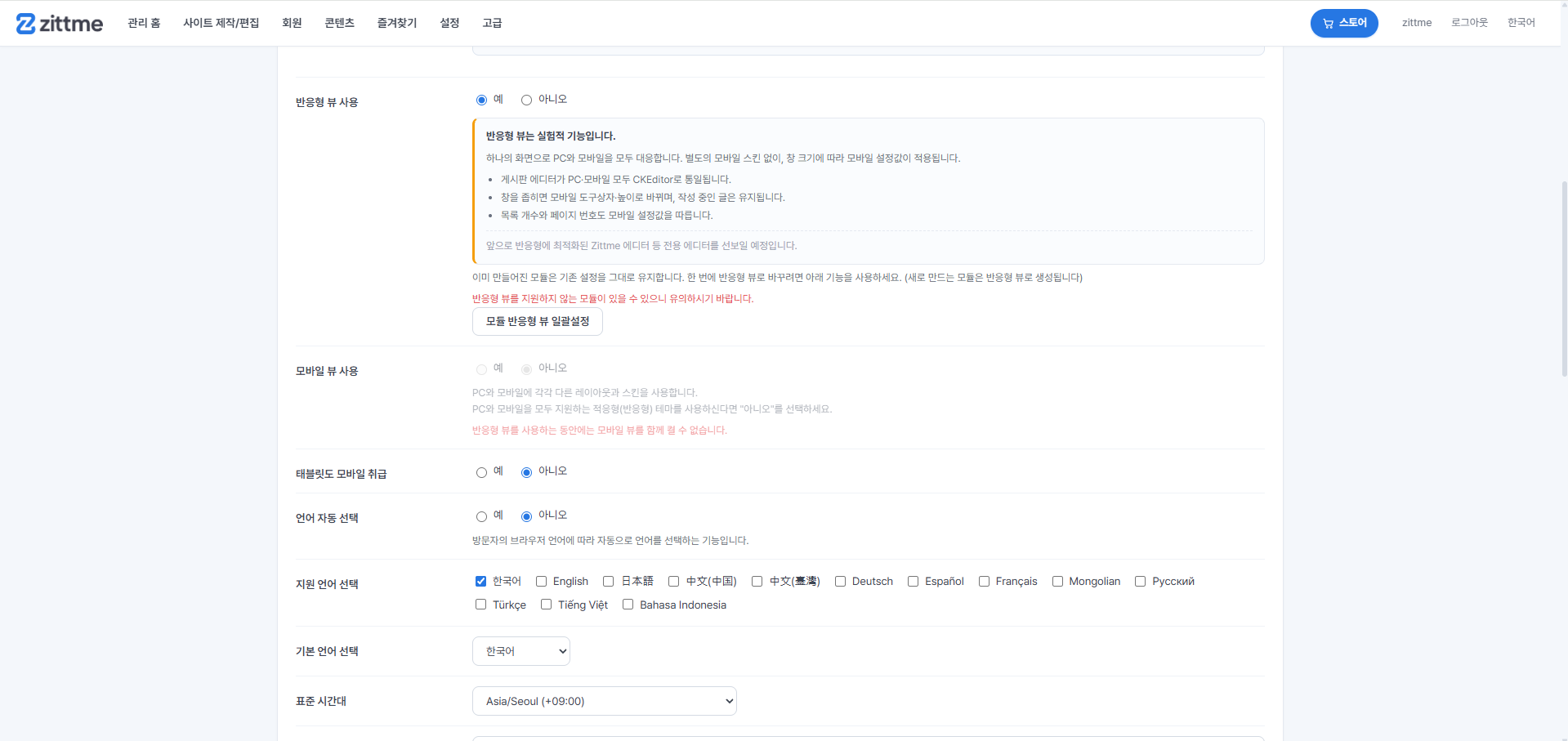
Task: Check the Mongolian language checkbox
Action: tap(1057, 581)
